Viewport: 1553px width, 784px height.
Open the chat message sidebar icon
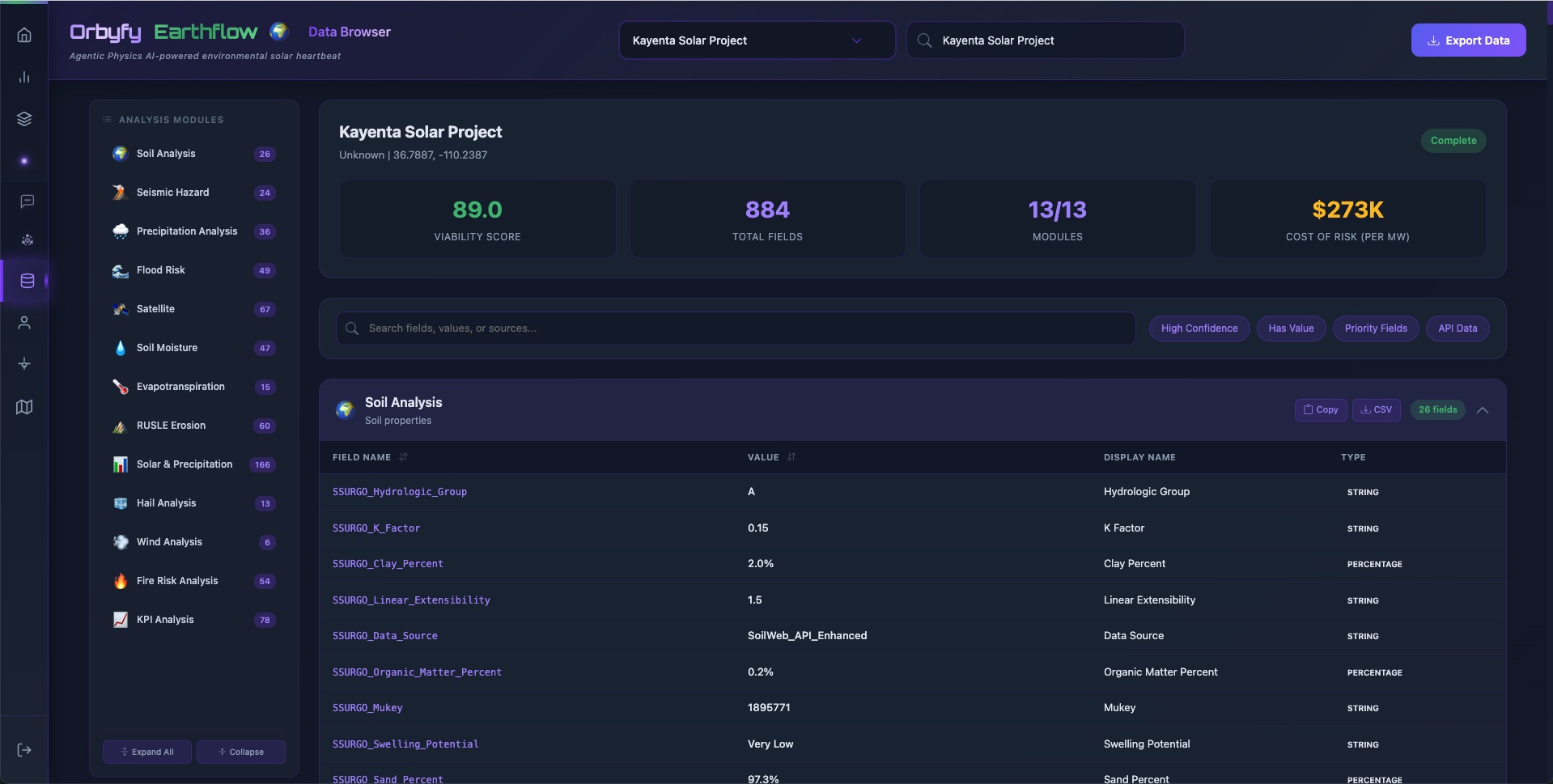pos(27,201)
